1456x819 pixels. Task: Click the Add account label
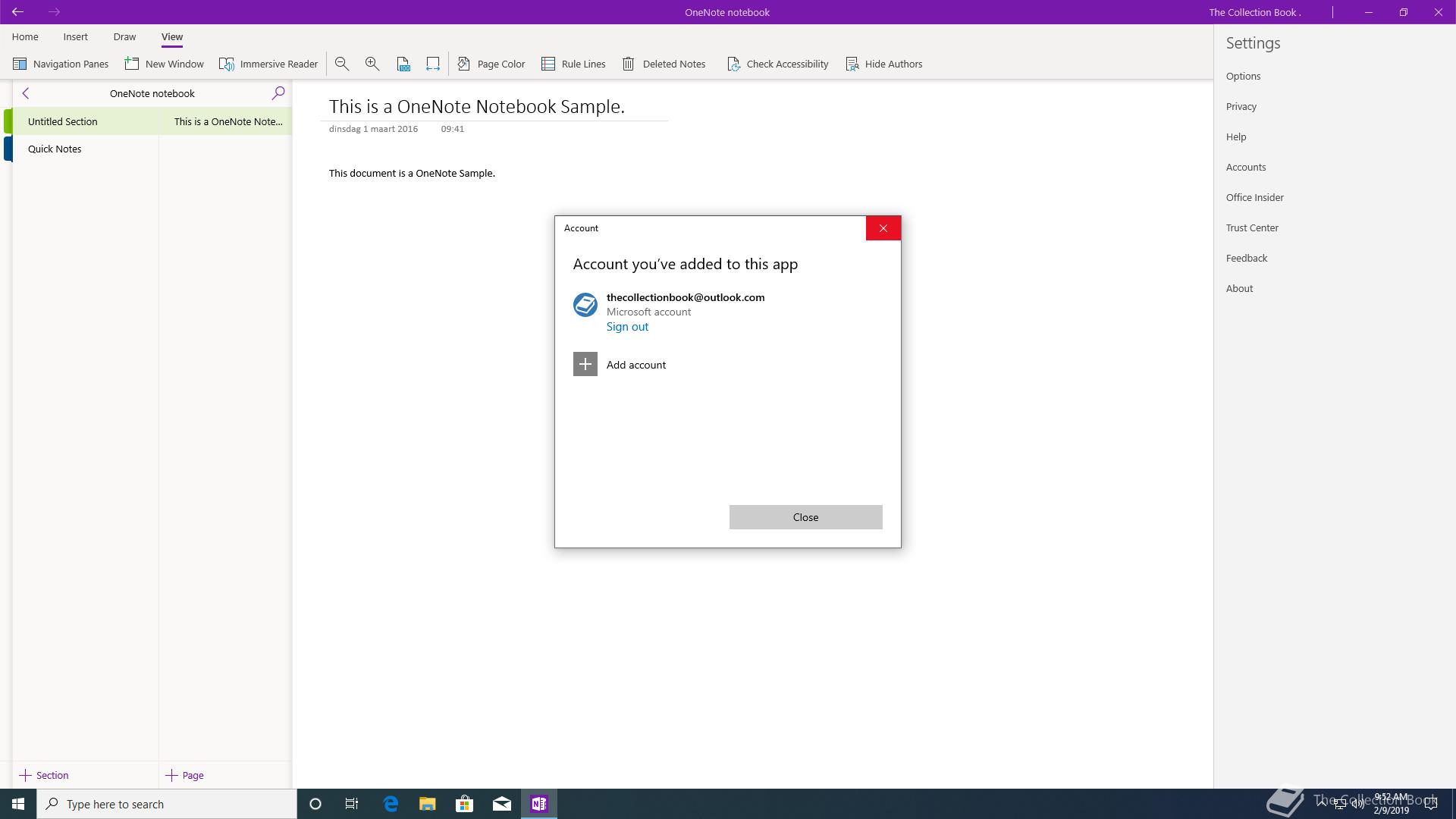pyautogui.click(x=636, y=365)
